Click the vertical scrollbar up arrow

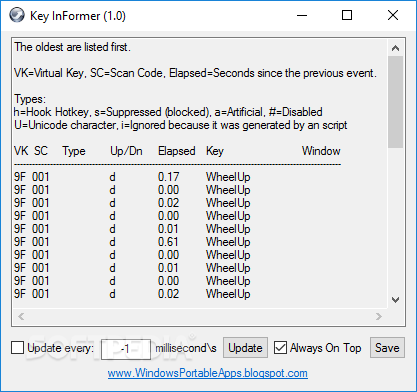point(395,48)
